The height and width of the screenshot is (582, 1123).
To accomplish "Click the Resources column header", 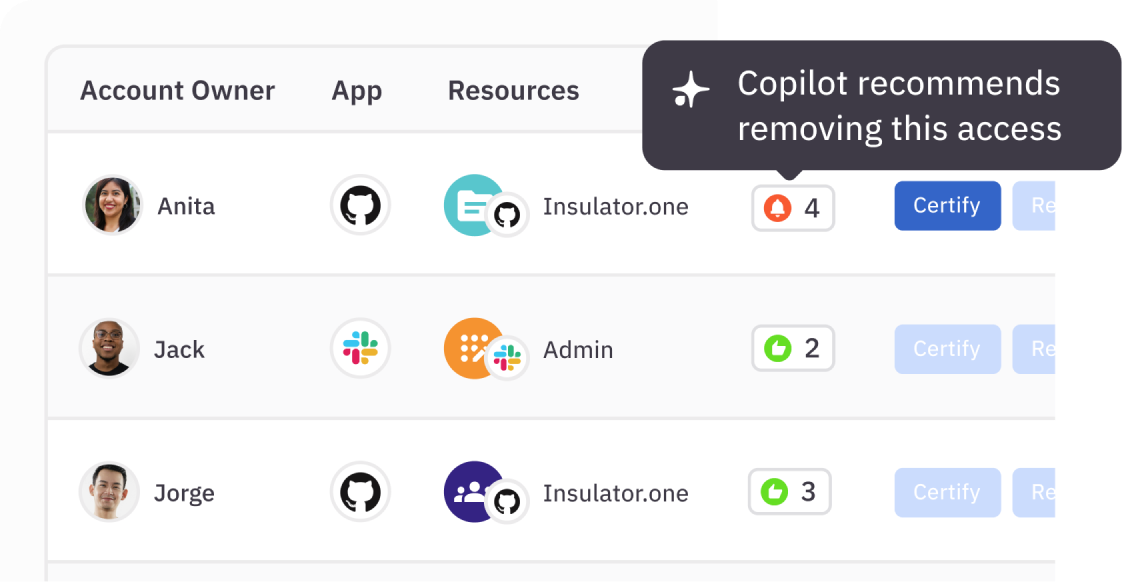I will pos(513,91).
